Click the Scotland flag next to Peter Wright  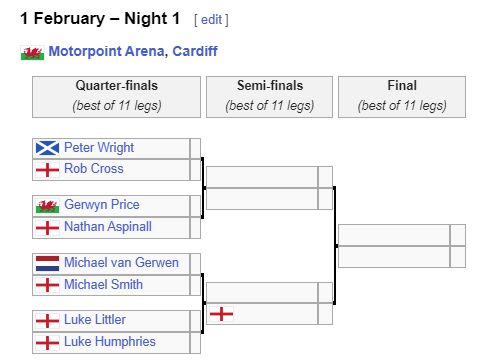pyautogui.click(x=47, y=148)
